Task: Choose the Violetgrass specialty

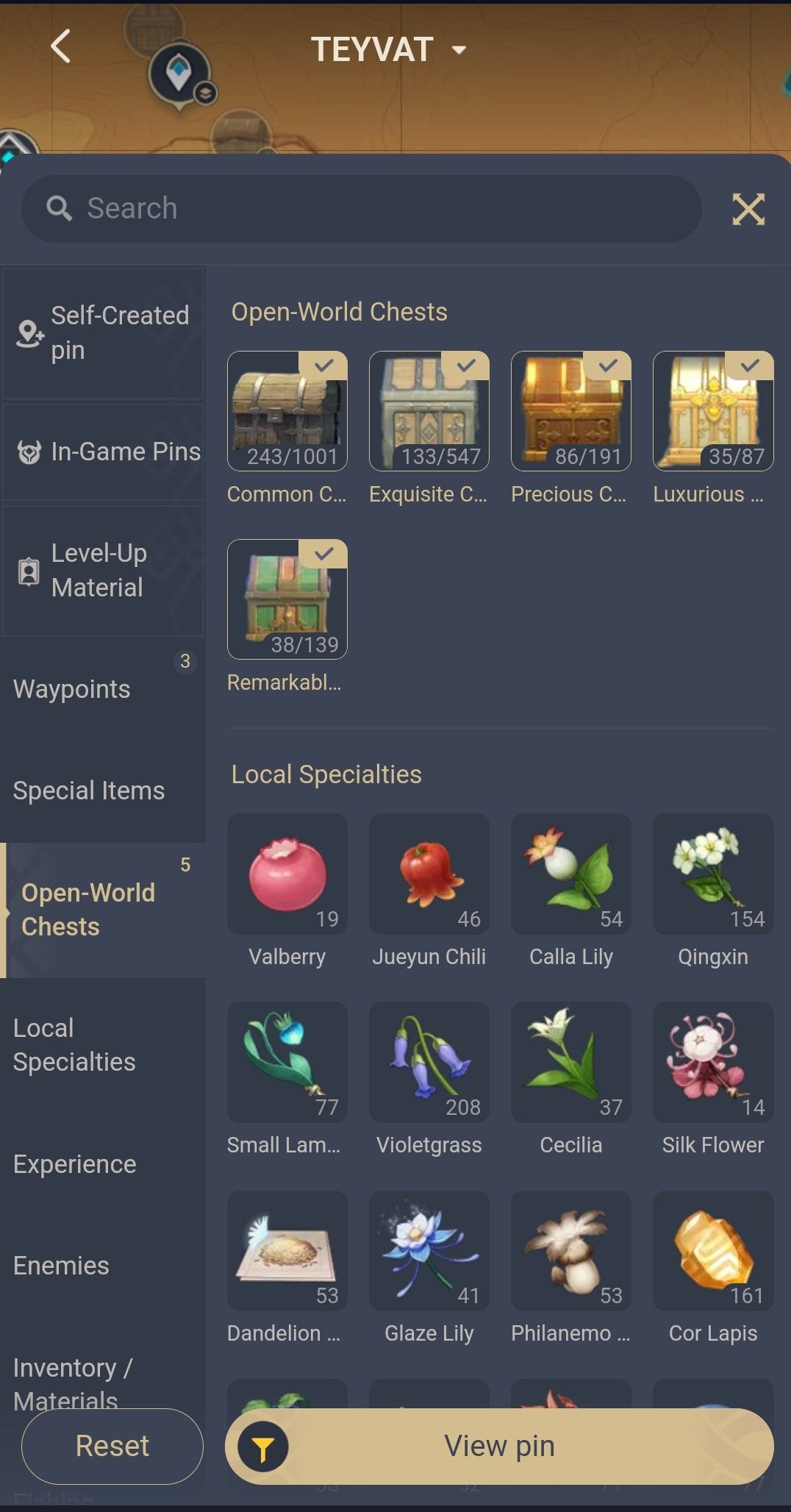Action: click(x=429, y=1062)
